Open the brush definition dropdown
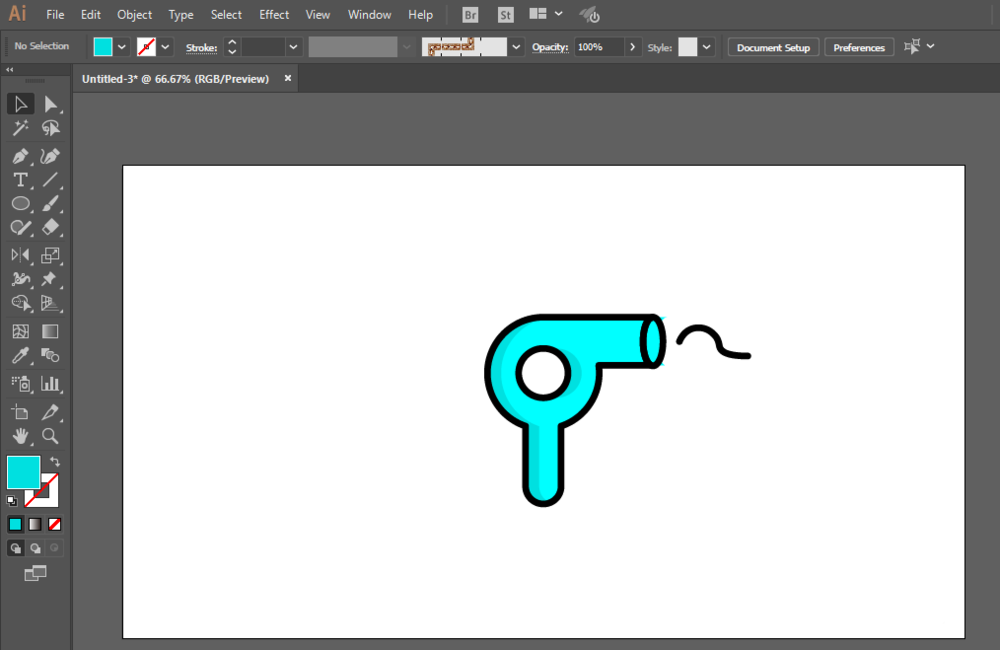Screen dimensions: 1000x650 point(516,47)
